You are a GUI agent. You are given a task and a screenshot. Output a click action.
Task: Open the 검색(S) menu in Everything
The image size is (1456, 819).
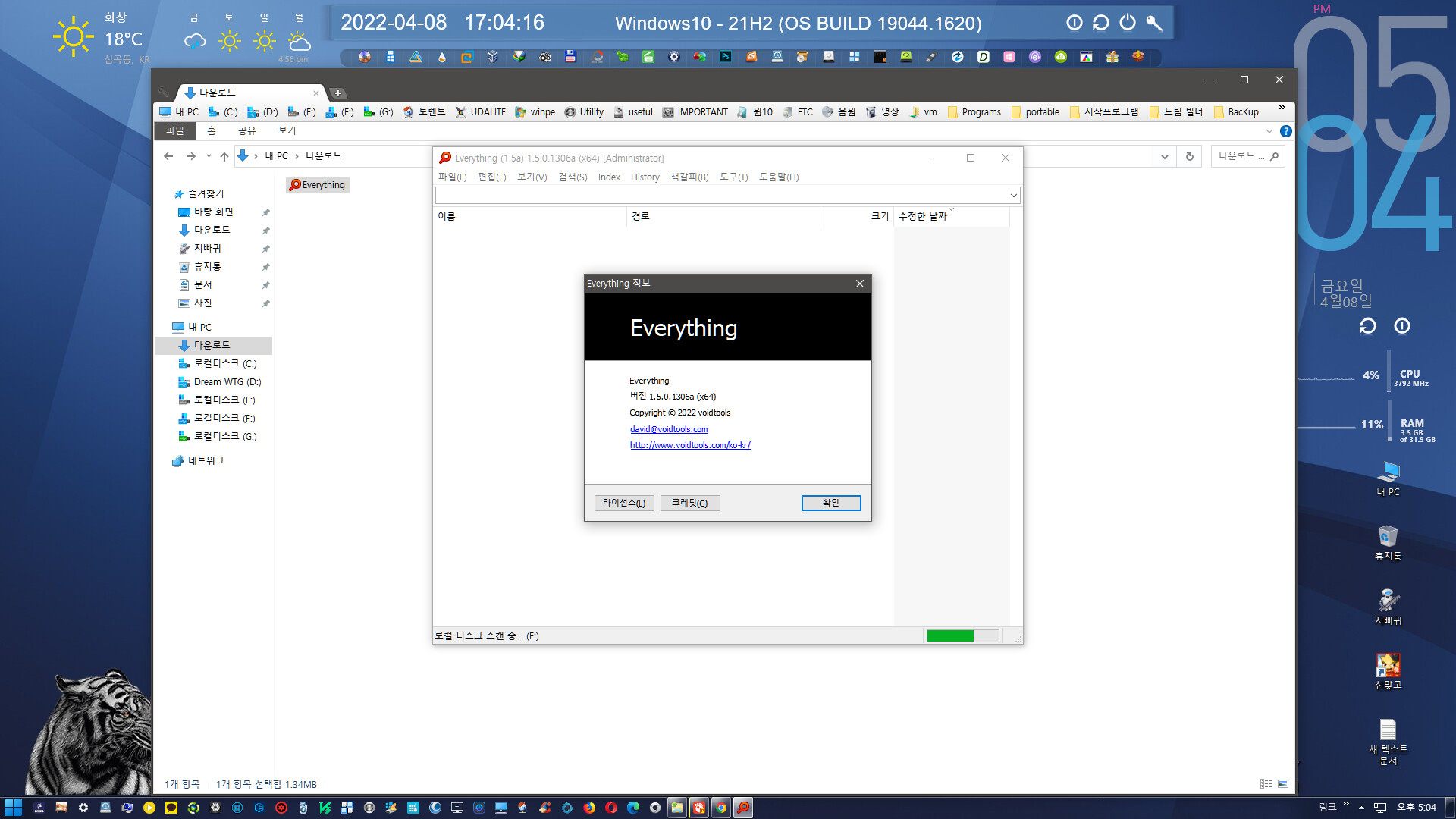coord(573,177)
